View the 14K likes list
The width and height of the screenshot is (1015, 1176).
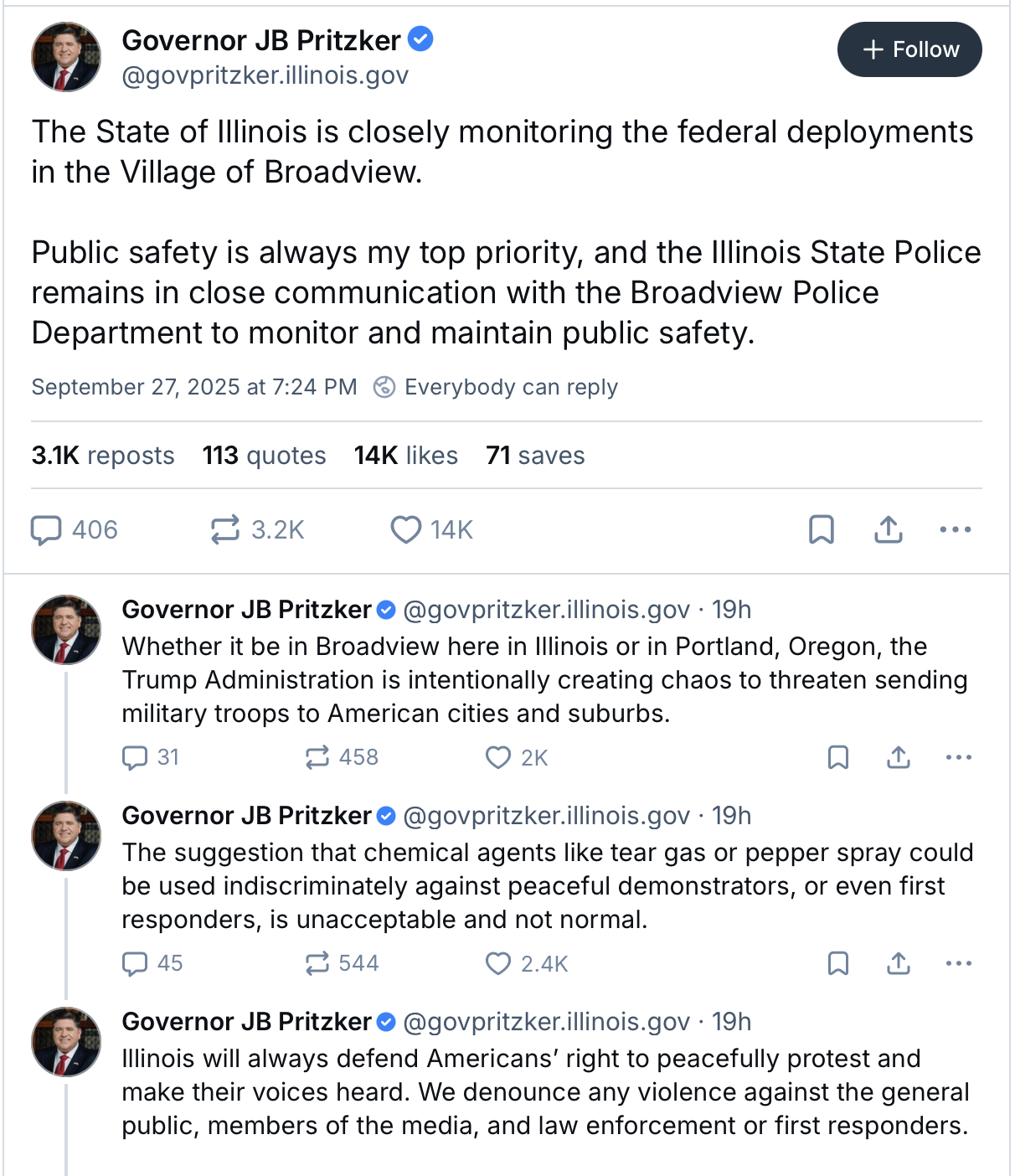click(x=405, y=456)
